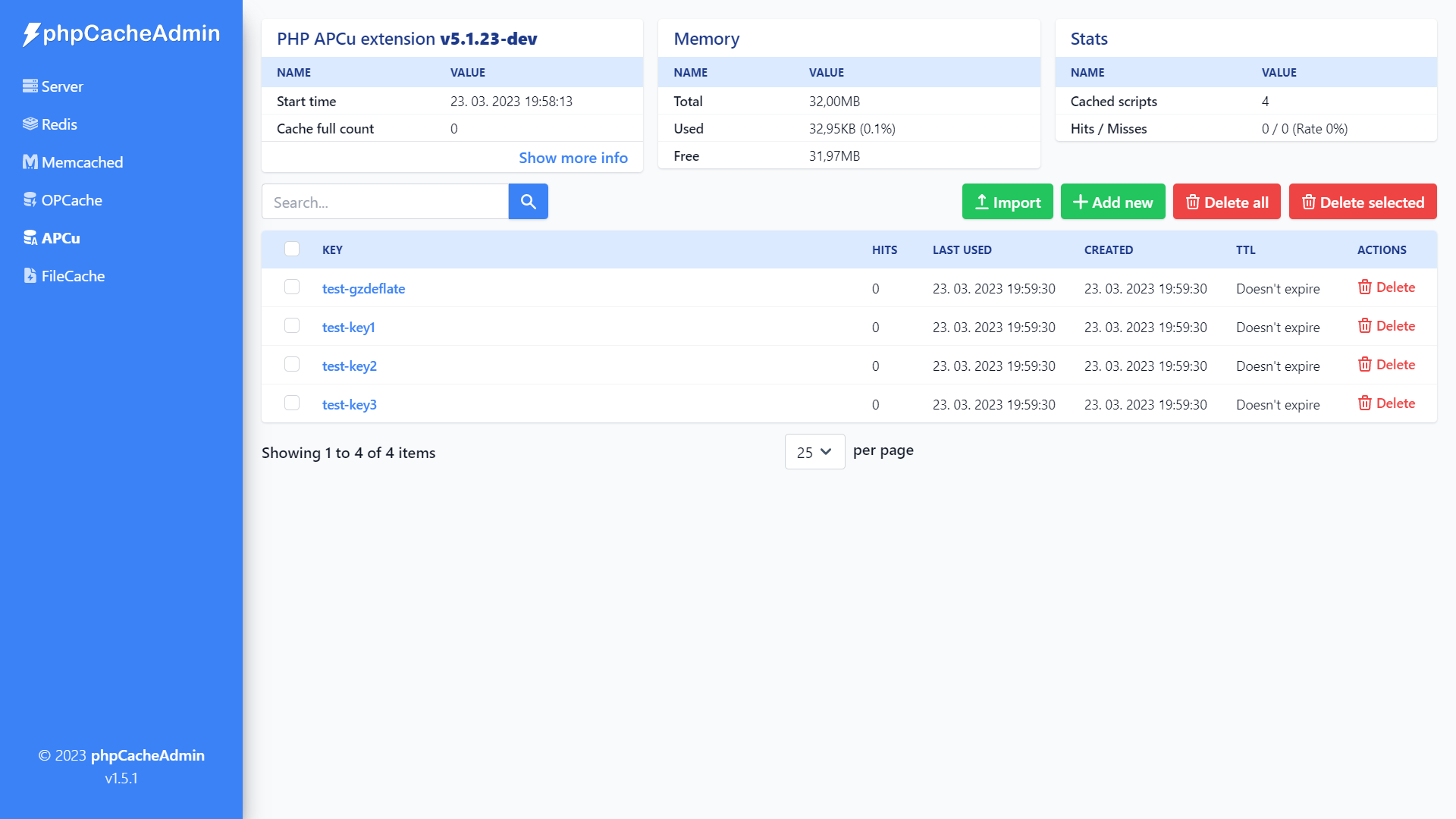Click the Import button
Screen dimensions: 1456x819
click(x=1007, y=202)
